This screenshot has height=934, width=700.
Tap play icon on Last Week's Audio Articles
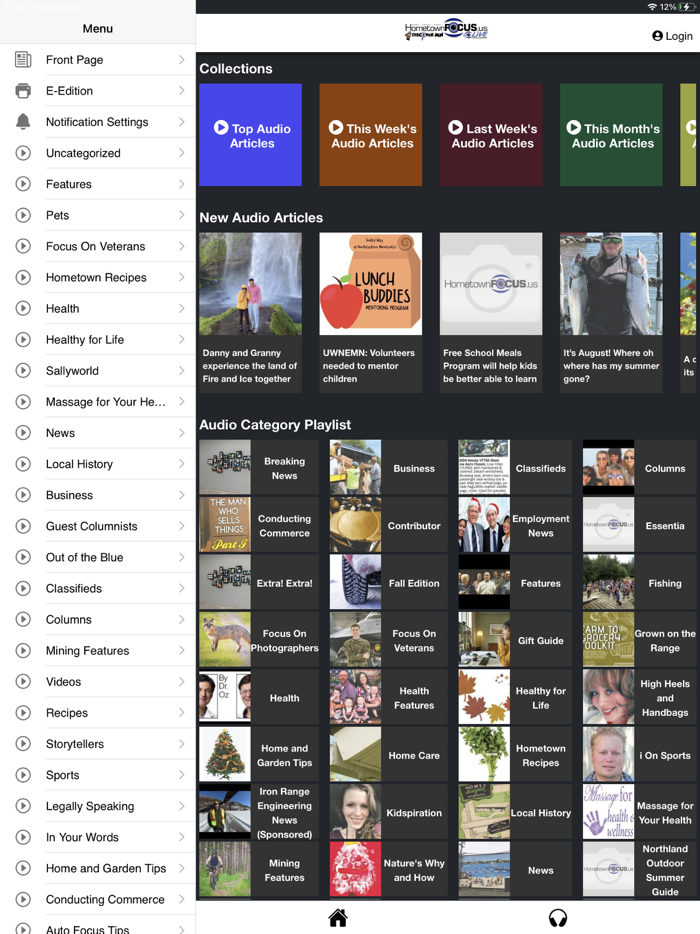(455, 127)
